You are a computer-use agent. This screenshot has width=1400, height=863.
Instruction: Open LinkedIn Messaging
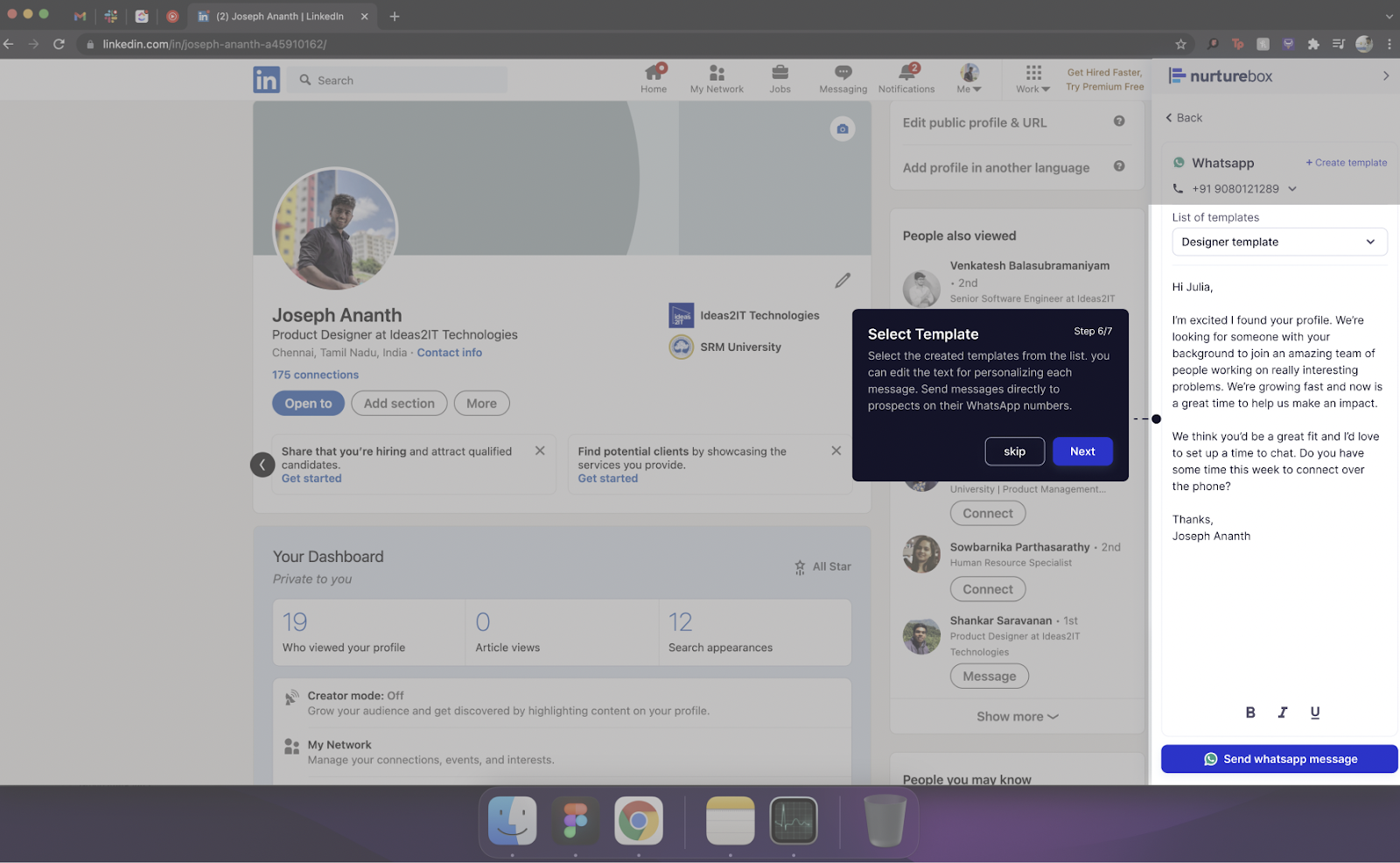pos(843,78)
